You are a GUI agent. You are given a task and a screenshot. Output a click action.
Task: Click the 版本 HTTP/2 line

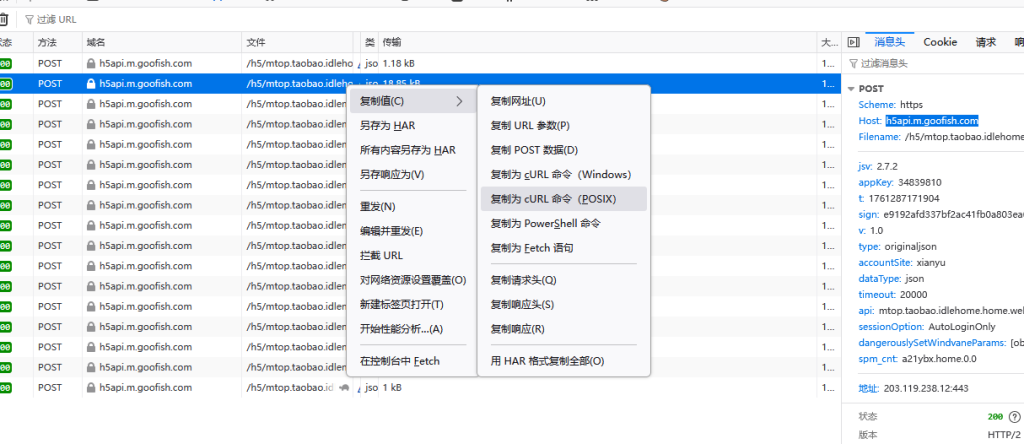click(940, 435)
